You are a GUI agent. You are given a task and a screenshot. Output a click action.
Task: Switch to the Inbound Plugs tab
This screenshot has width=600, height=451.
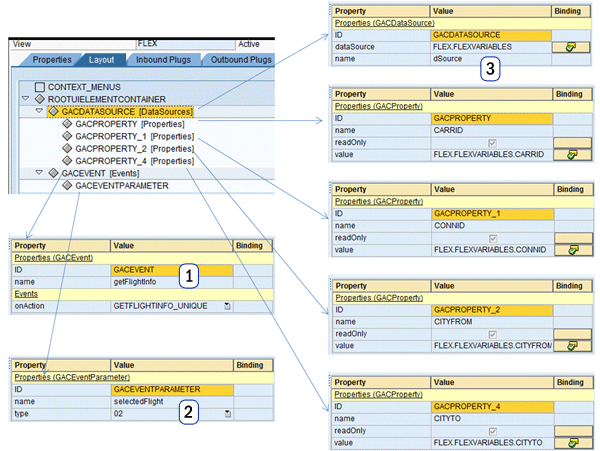coord(162,60)
